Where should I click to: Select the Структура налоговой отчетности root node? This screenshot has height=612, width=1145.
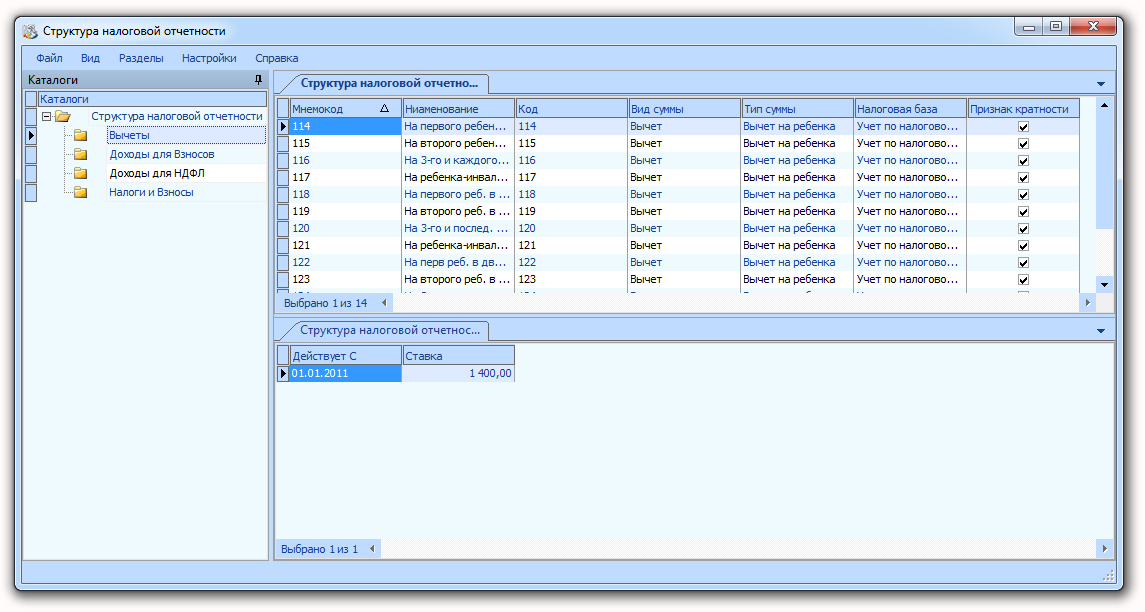(177, 116)
